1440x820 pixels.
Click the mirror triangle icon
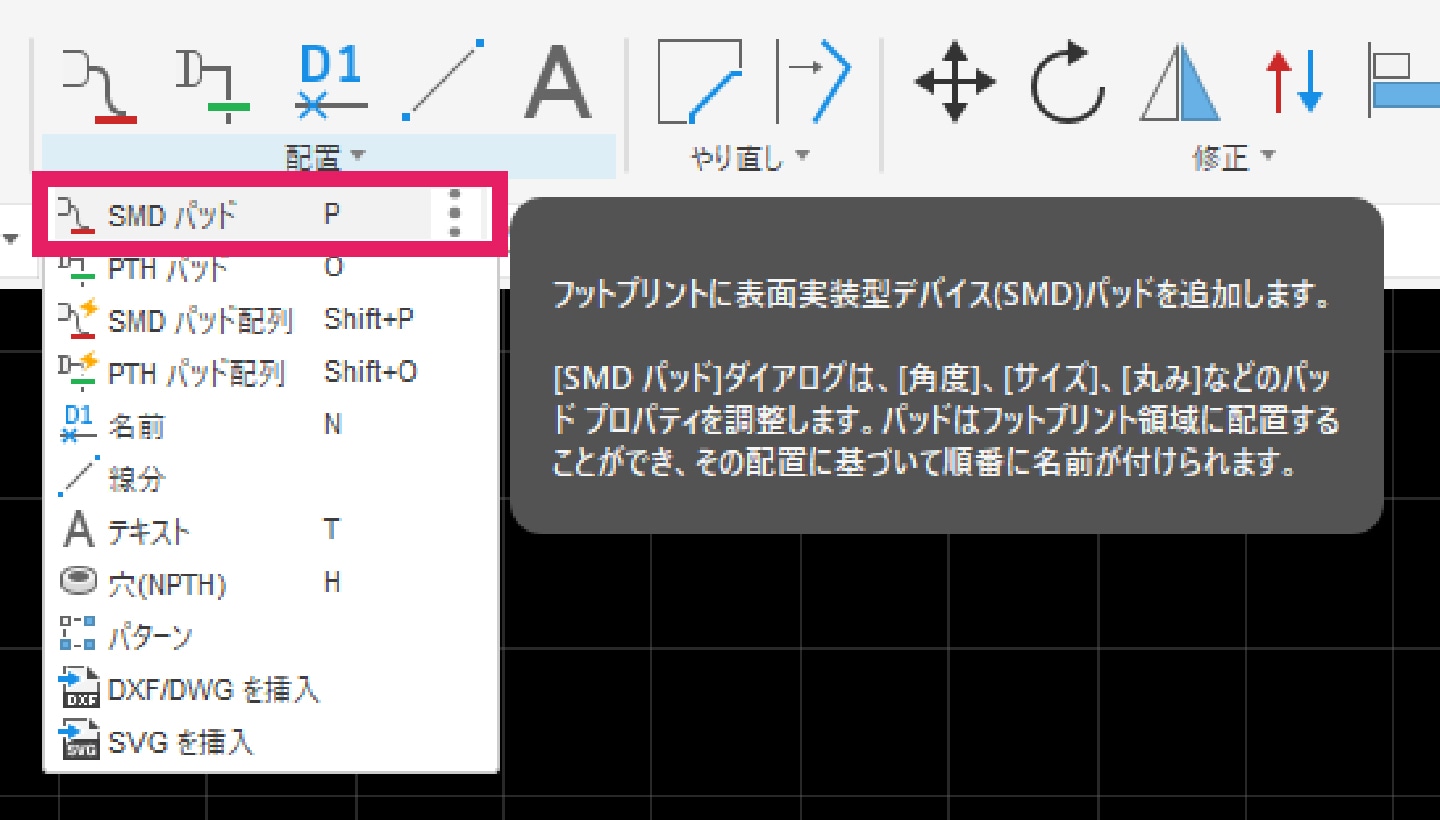pos(1180,84)
